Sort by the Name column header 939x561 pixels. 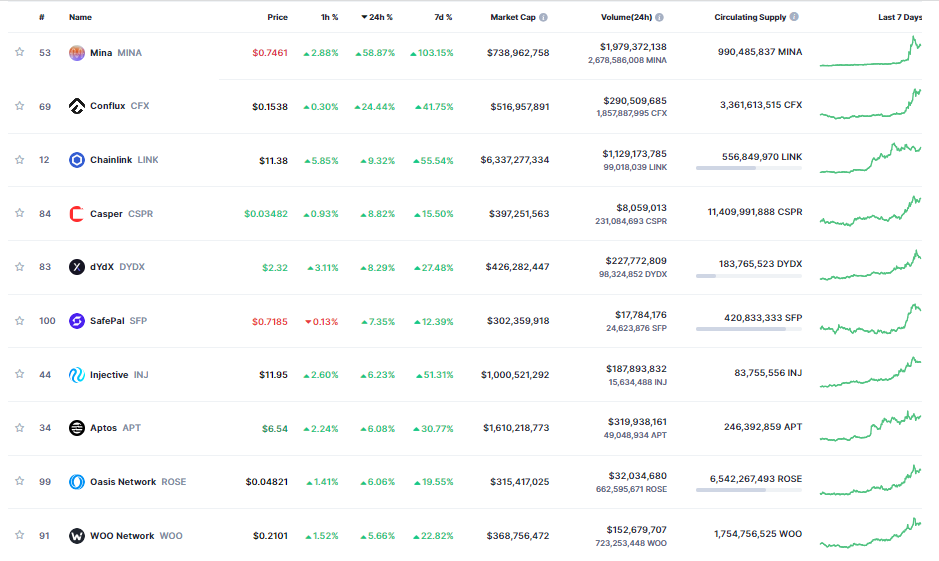coord(80,18)
